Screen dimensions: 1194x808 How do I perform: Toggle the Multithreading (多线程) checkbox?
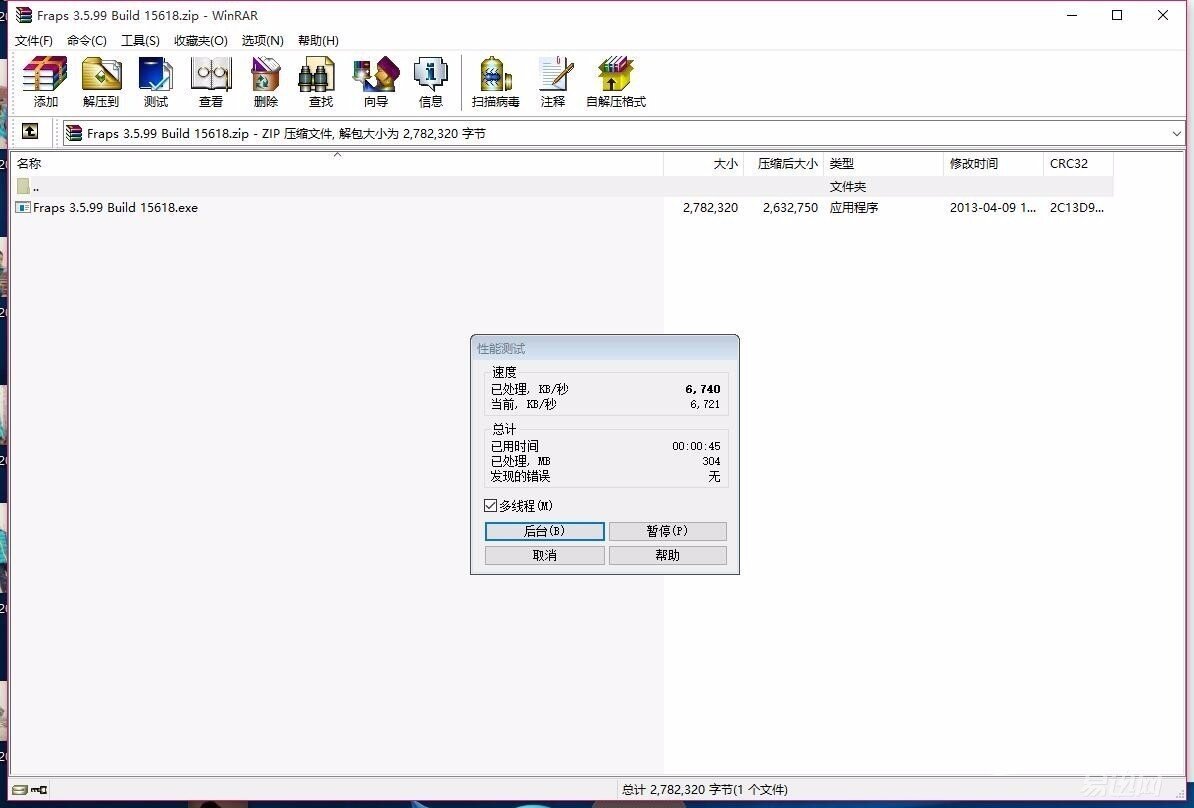(x=490, y=506)
